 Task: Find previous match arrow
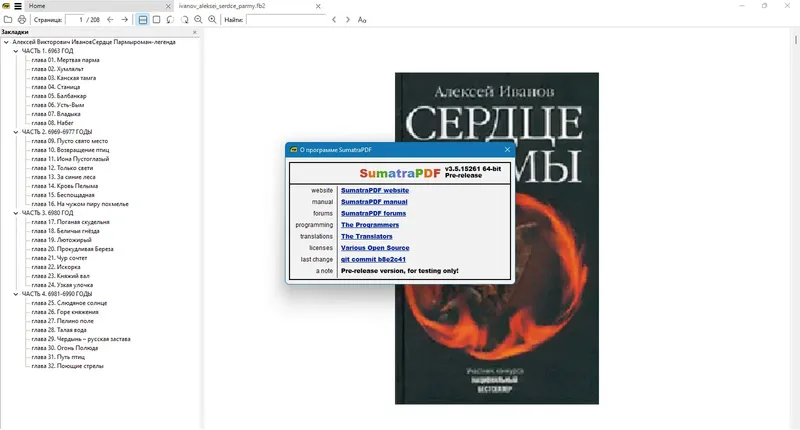coord(334,19)
